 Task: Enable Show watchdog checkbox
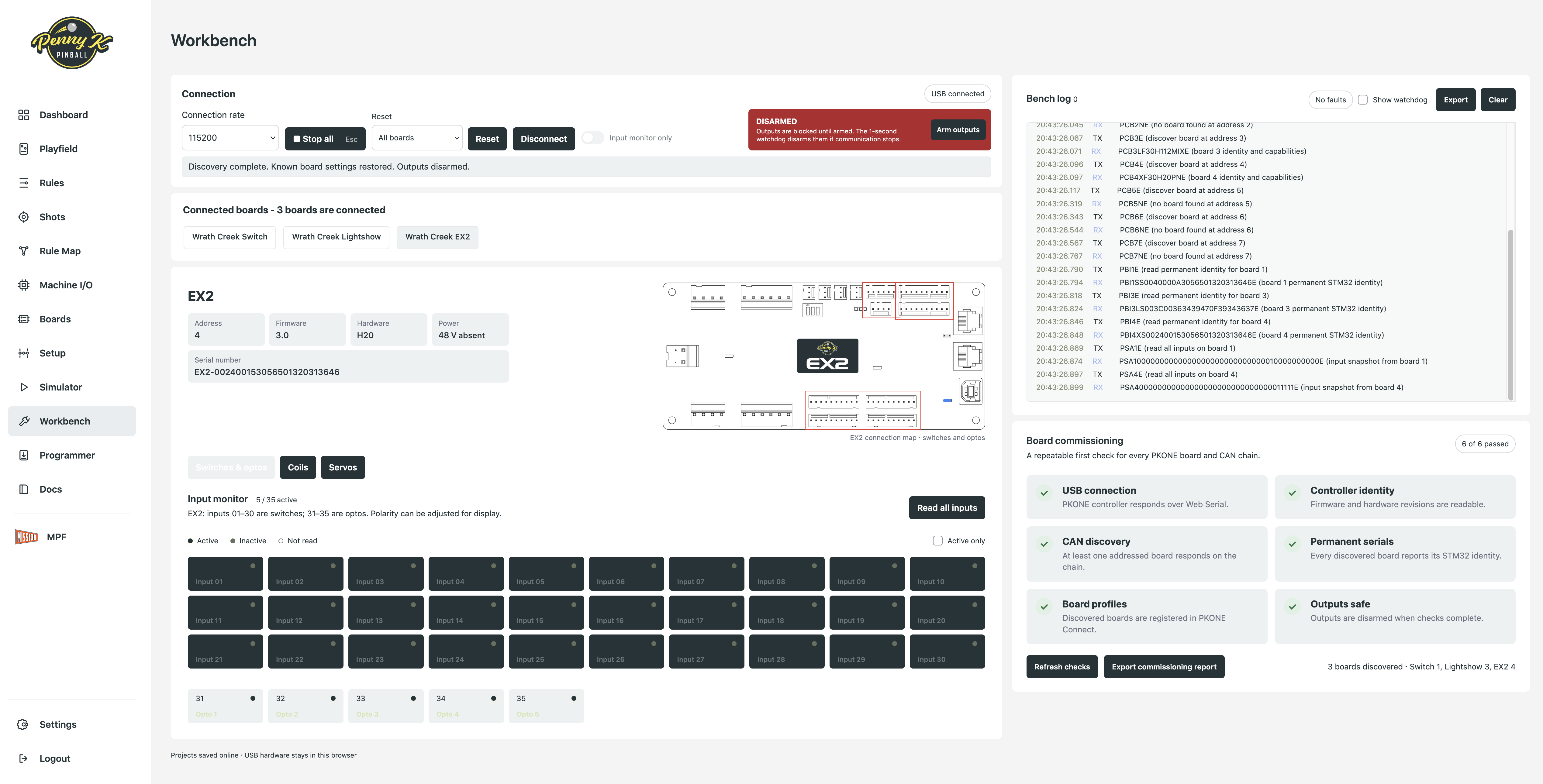1362,100
